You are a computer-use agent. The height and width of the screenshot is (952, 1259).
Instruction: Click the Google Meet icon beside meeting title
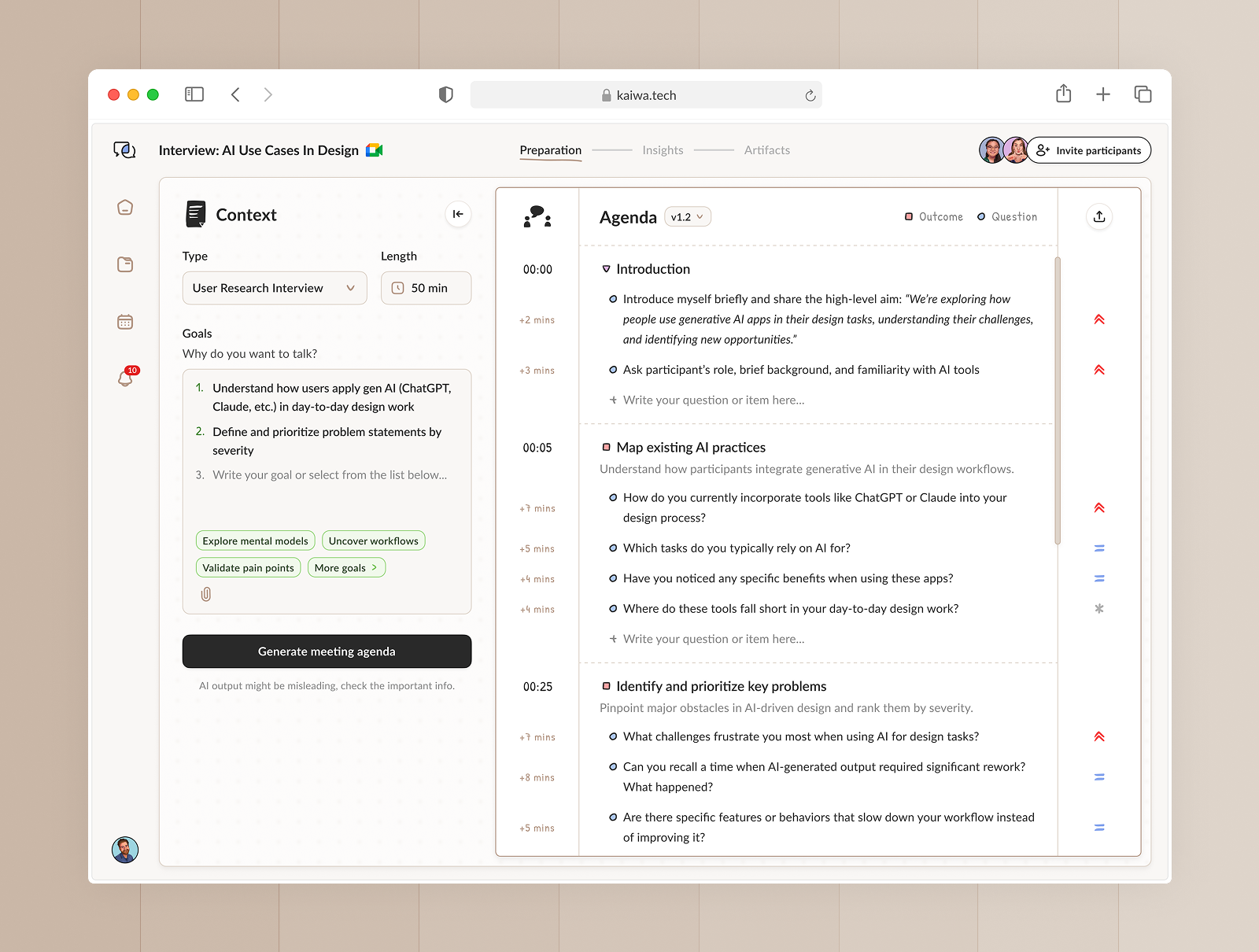coord(374,149)
